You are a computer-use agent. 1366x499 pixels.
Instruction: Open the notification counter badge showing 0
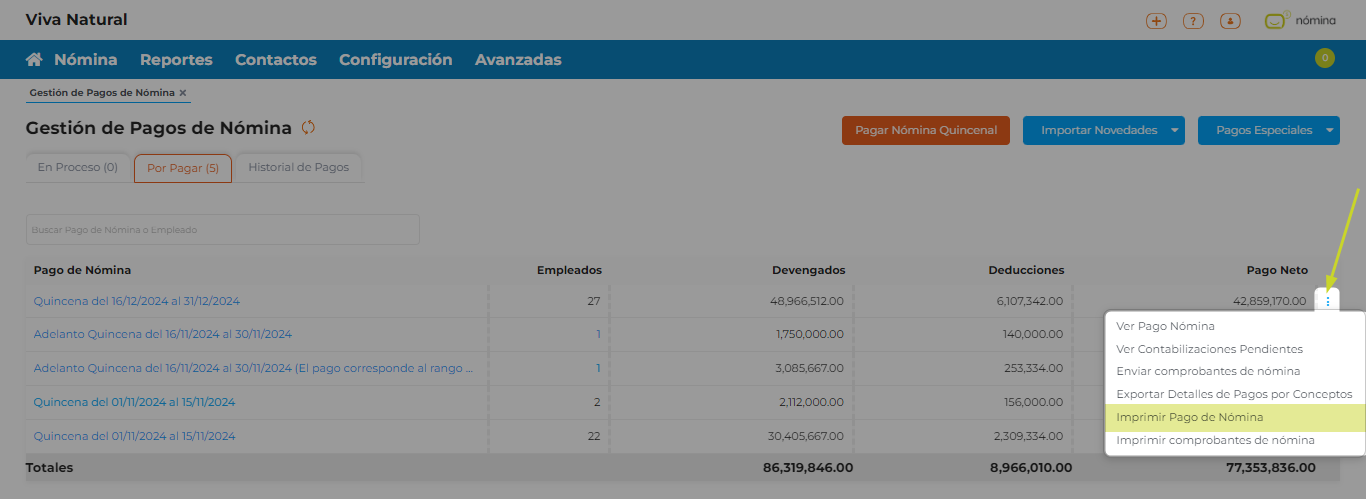[x=1325, y=58]
